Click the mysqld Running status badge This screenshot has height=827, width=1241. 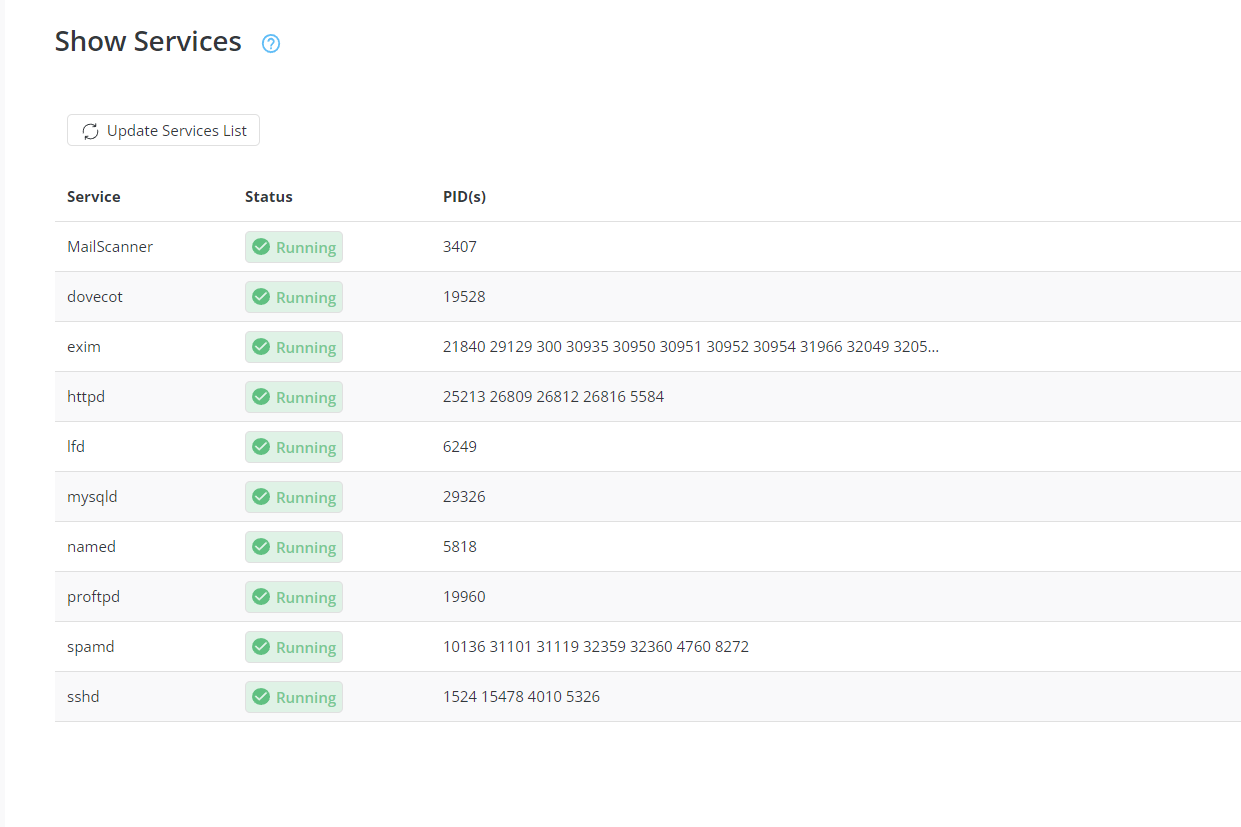(x=294, y=497)
